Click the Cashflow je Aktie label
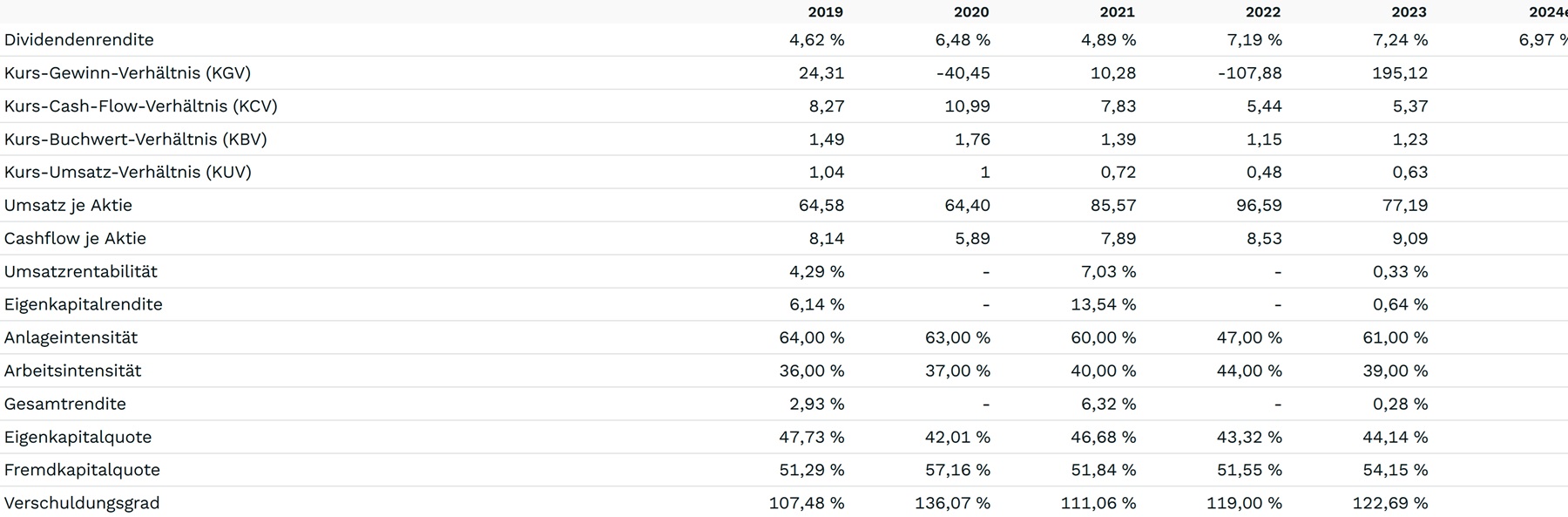 (76, 239)
